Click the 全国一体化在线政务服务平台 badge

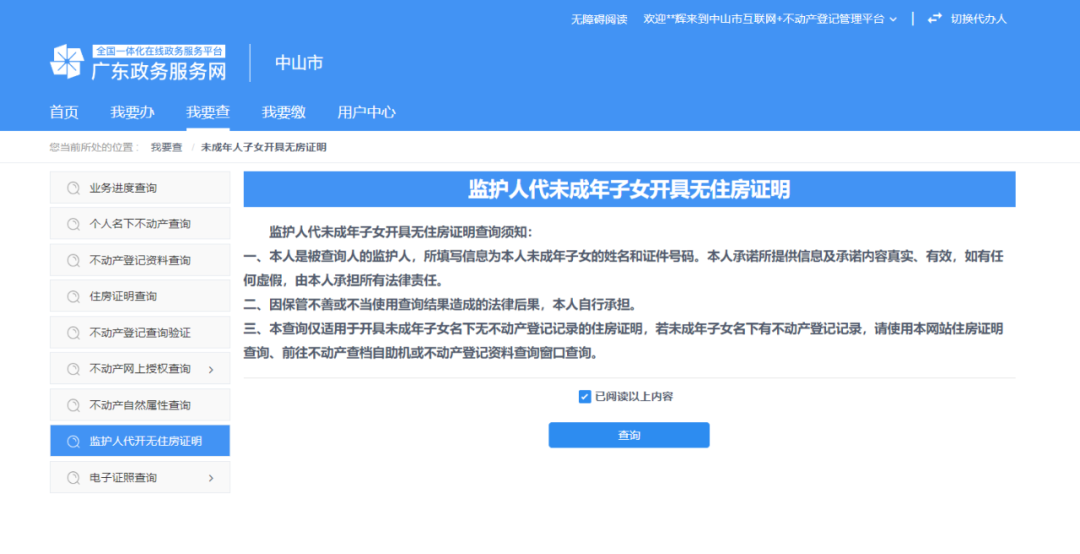(159, 51)
